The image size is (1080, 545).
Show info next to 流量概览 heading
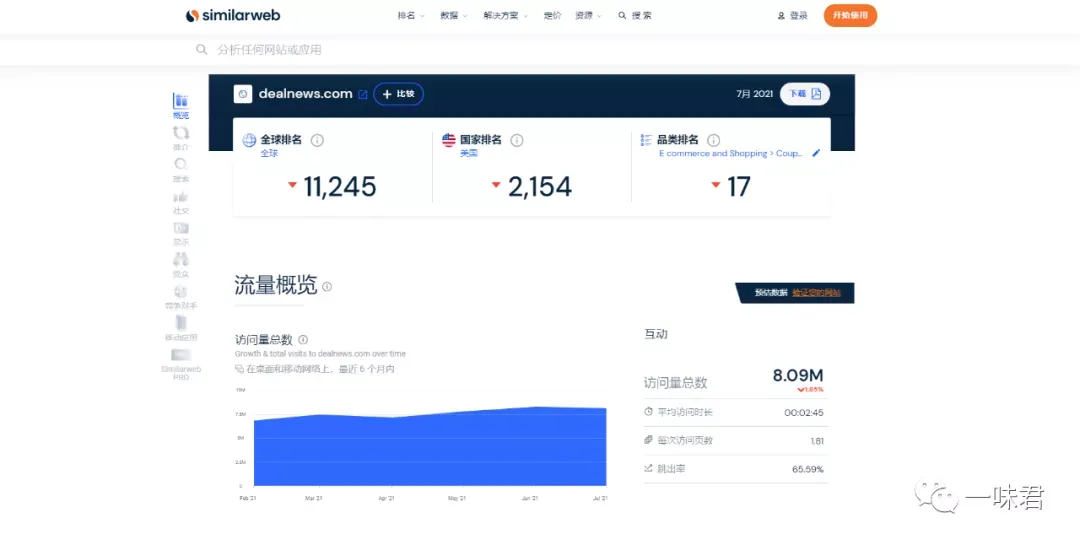(x=326, y=287)
